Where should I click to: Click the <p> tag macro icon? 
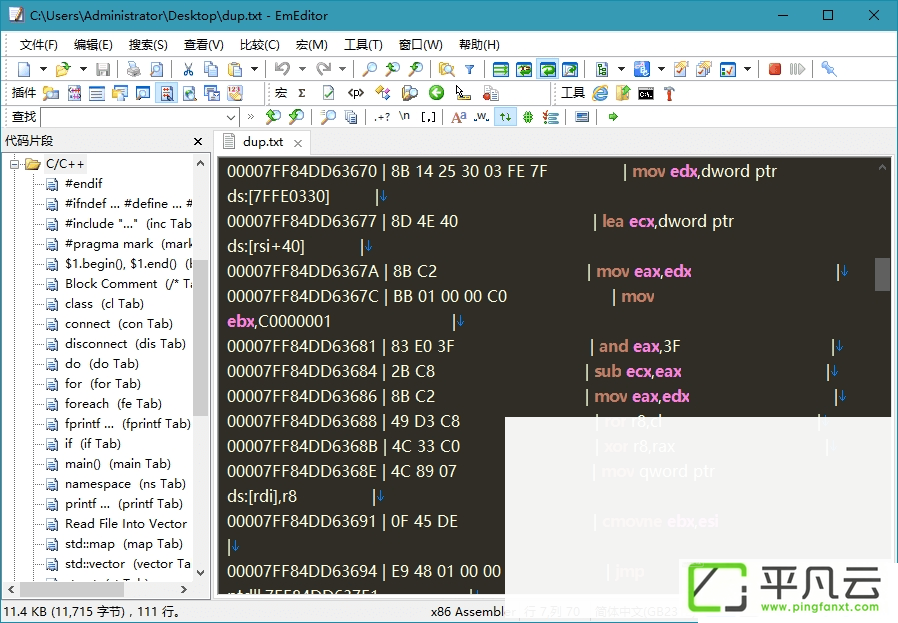[x=356, y=93]
